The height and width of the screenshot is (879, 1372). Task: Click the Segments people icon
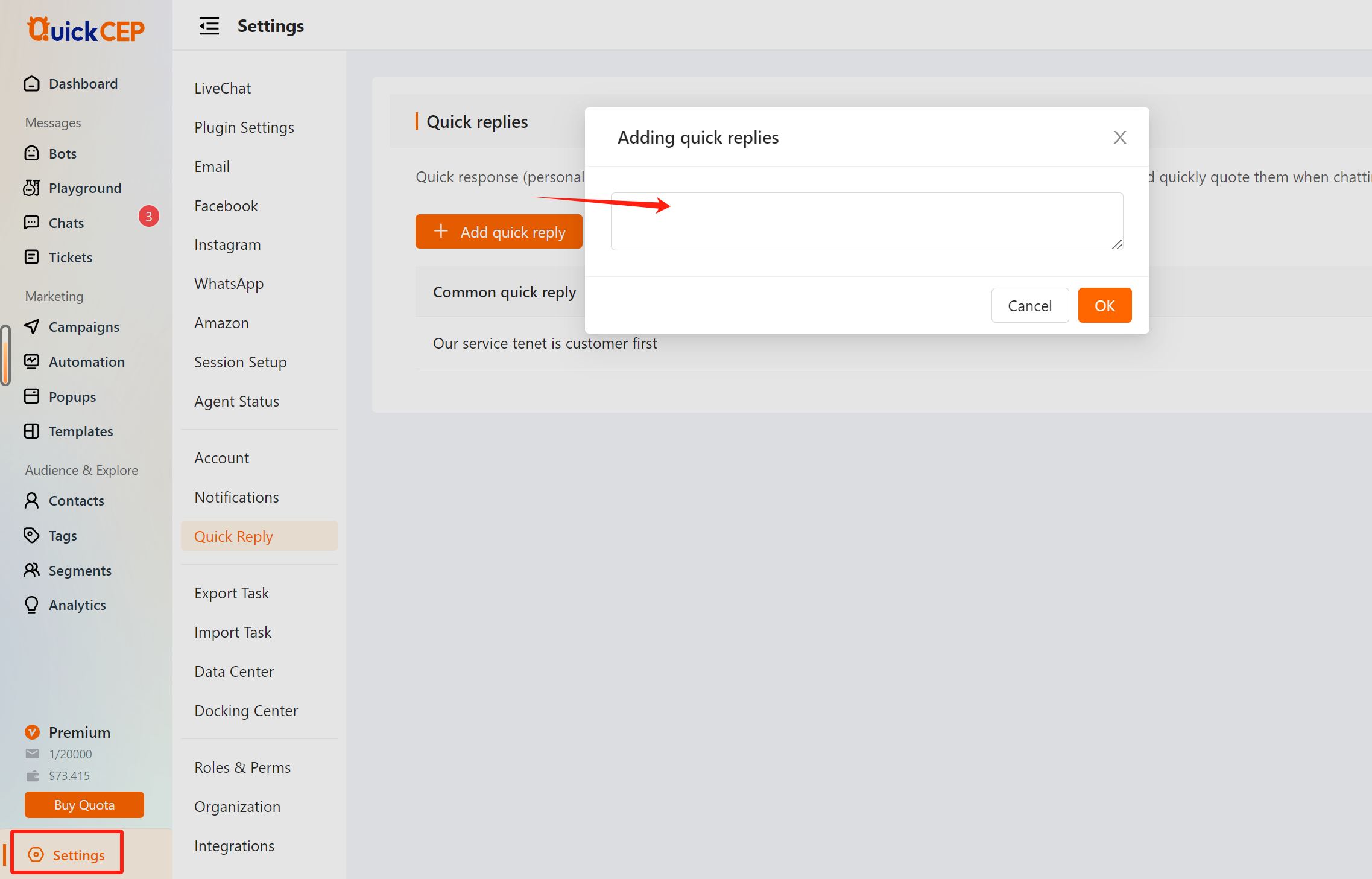tap(31, 570)
